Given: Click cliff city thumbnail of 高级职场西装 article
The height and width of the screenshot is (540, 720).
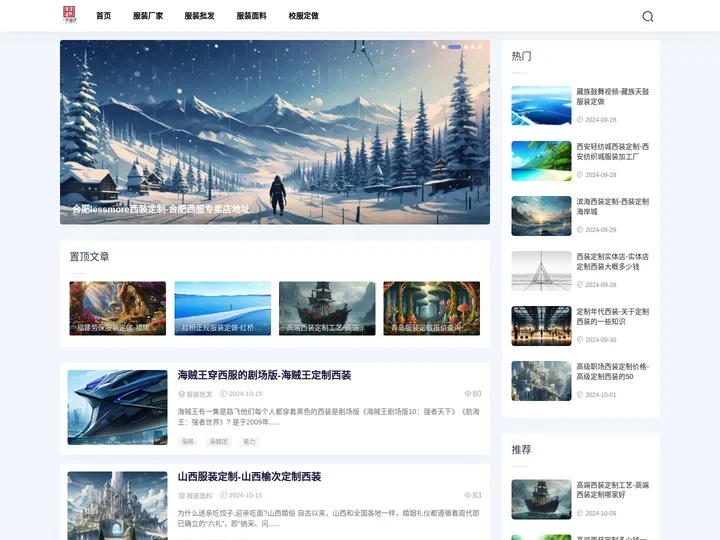Looking at the screenshot, I should point(541,381).
